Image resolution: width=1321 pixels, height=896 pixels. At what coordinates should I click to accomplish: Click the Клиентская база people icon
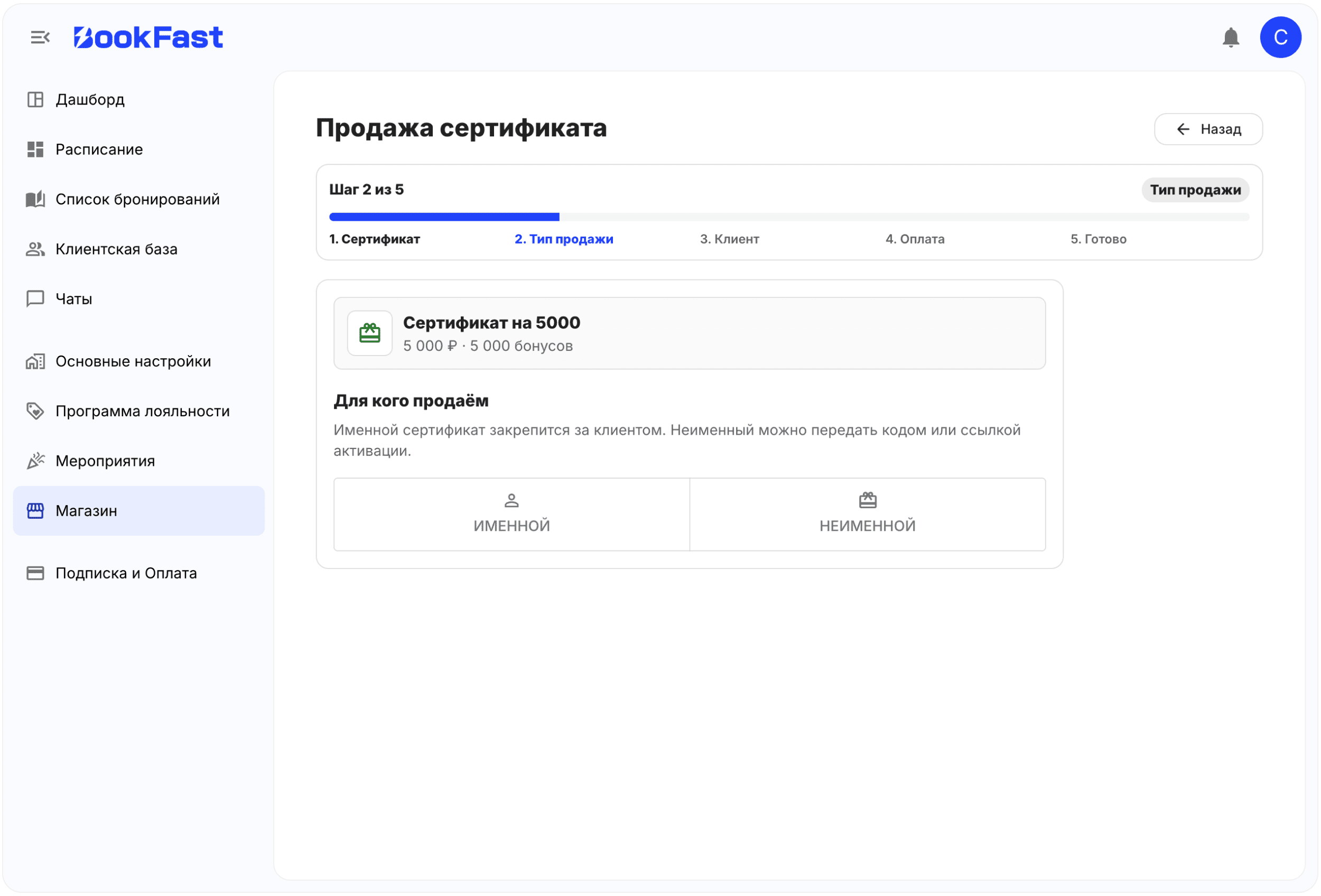pyautogui.click(x=35, y=249)
